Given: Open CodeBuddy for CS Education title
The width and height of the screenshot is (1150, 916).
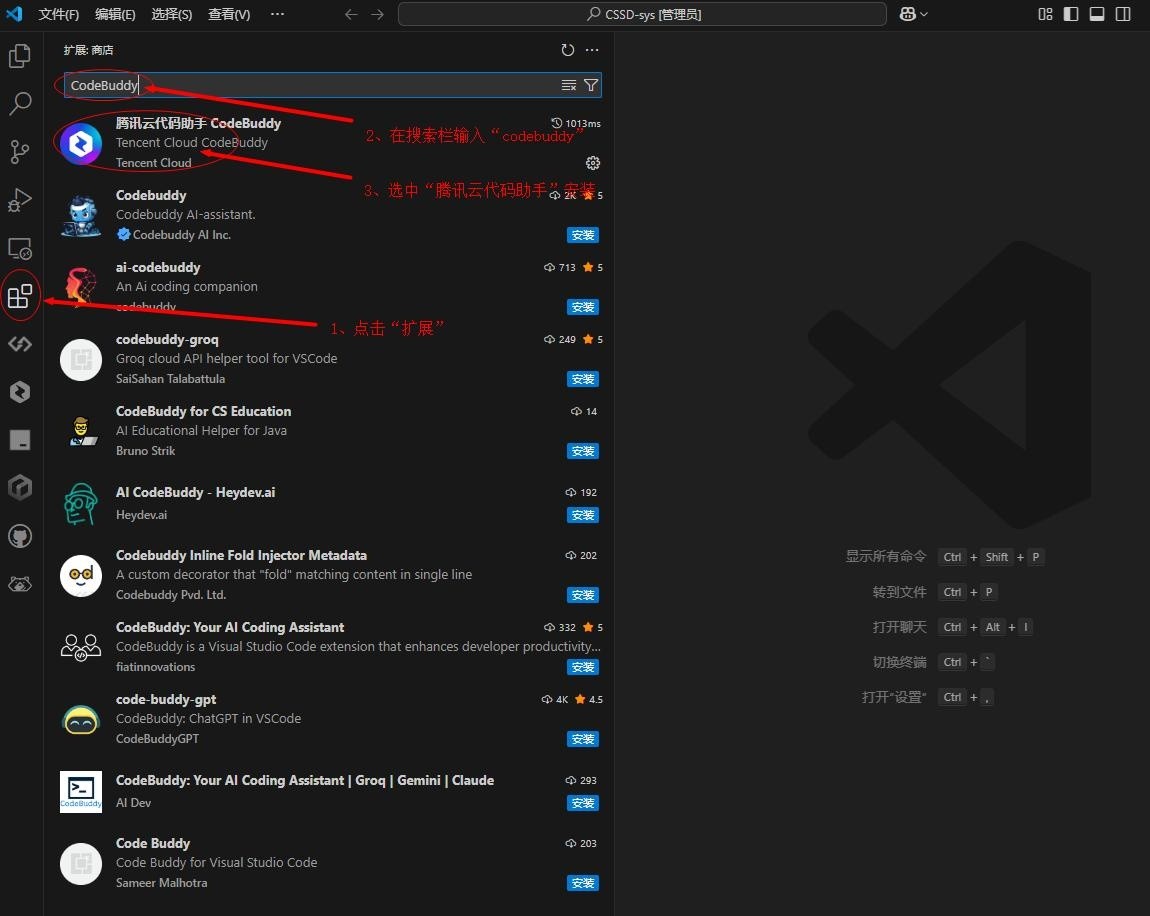Looking at the screenshot, I should click(x=203, y=411).
